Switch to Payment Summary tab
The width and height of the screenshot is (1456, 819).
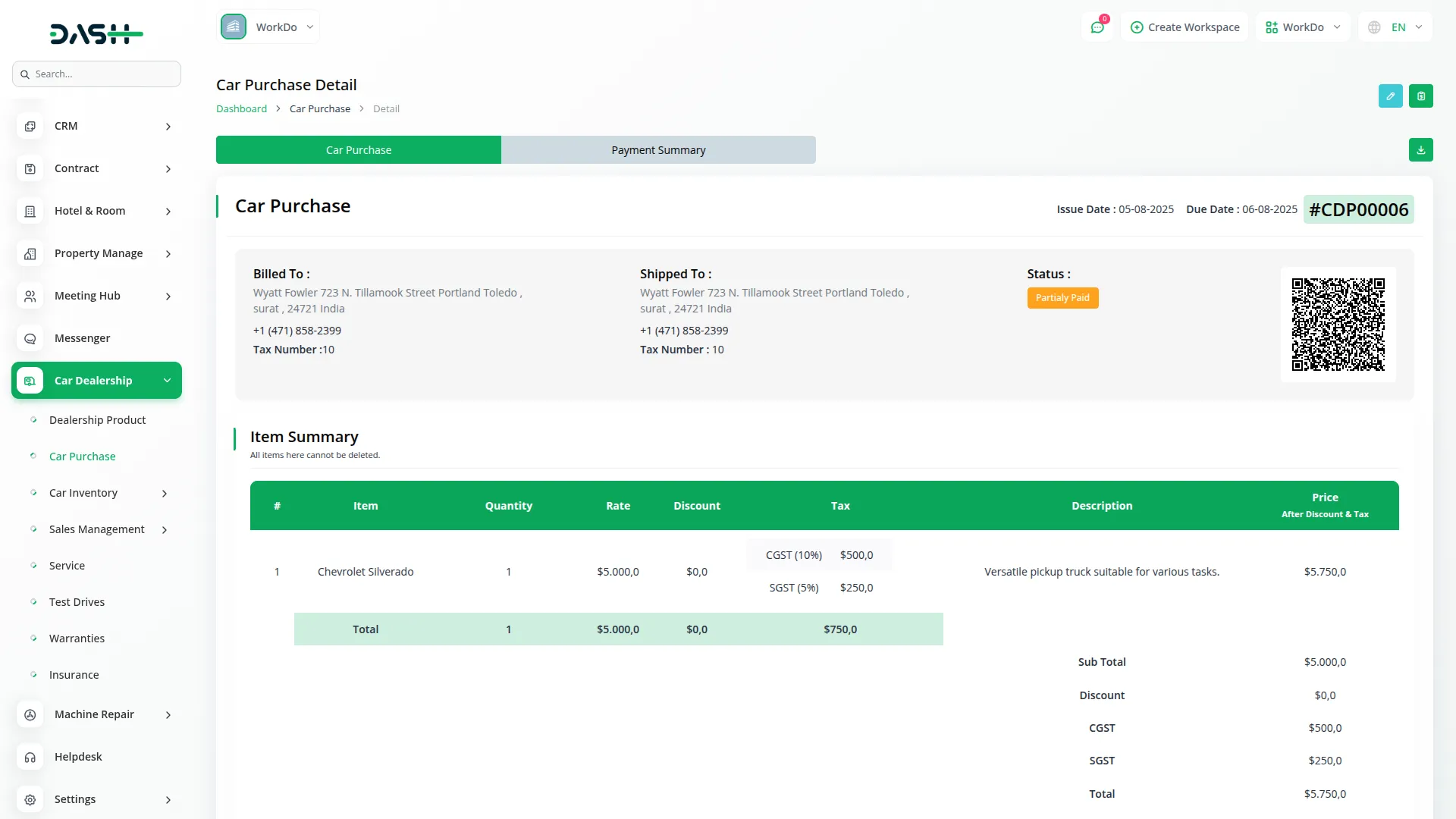(658, 150)
